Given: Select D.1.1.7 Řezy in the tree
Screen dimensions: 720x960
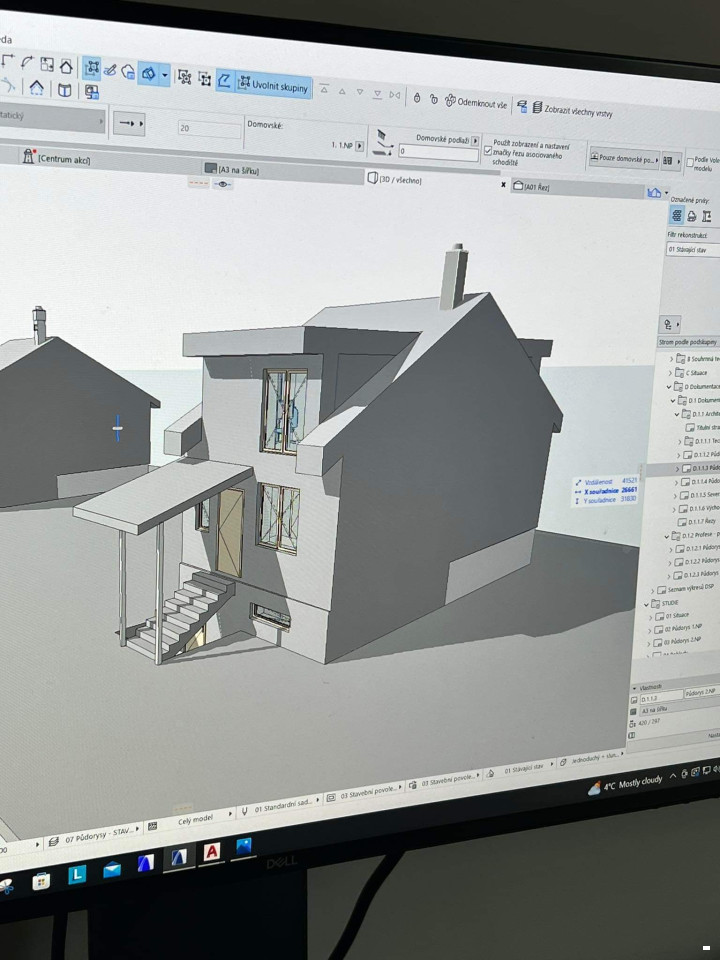Looking at the screenshot, I should 697,522.
